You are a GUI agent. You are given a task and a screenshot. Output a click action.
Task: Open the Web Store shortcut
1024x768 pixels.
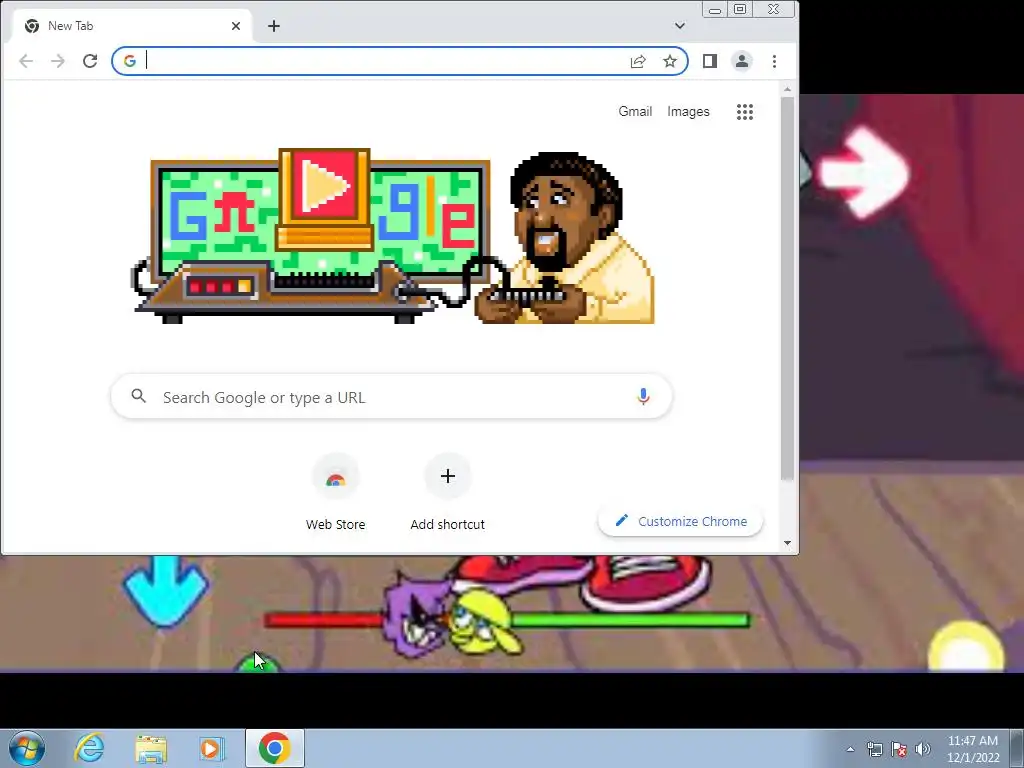pyautogui.click(x=336, y=493)
